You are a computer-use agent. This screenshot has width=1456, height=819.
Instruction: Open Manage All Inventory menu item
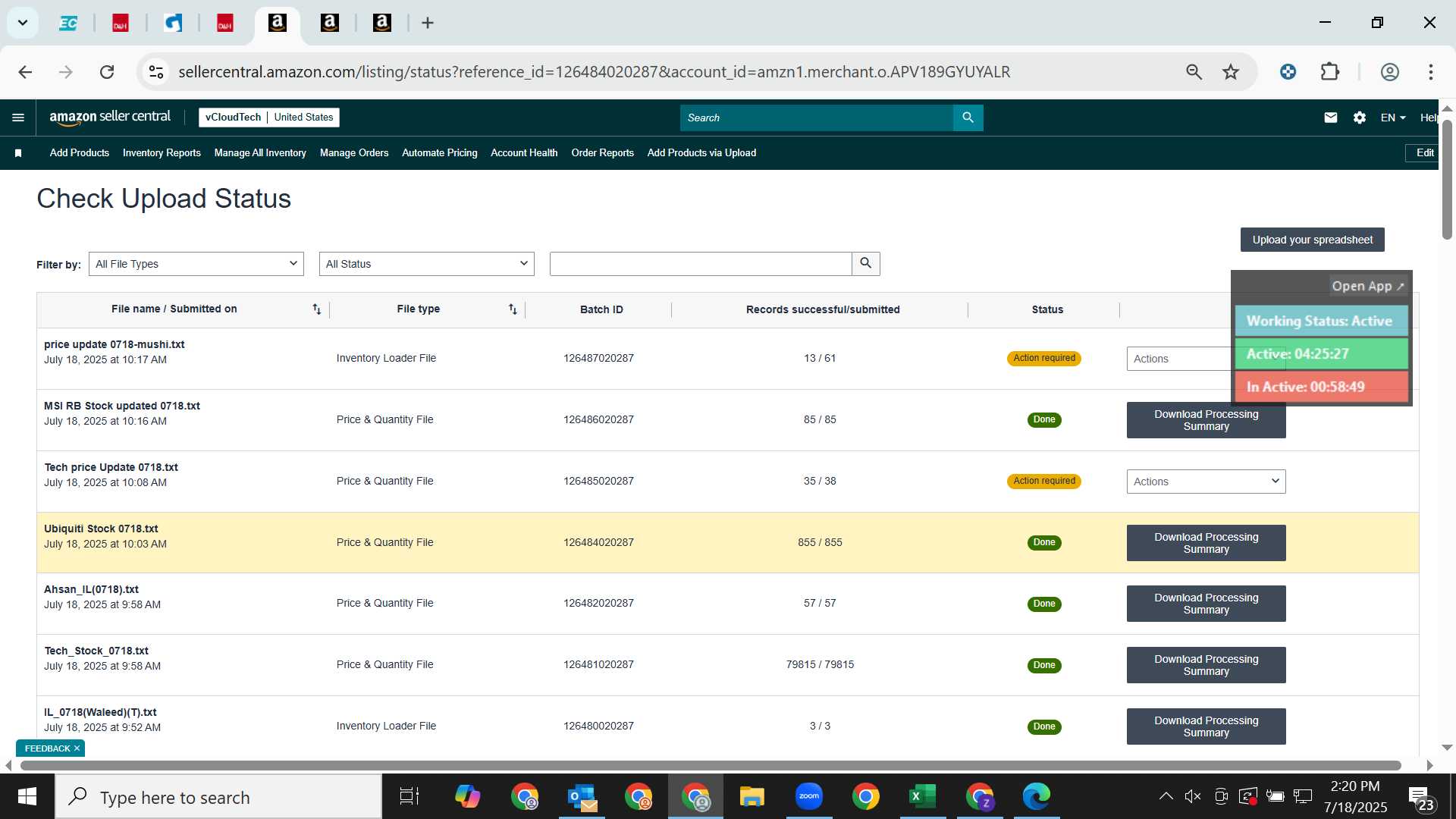260,153
